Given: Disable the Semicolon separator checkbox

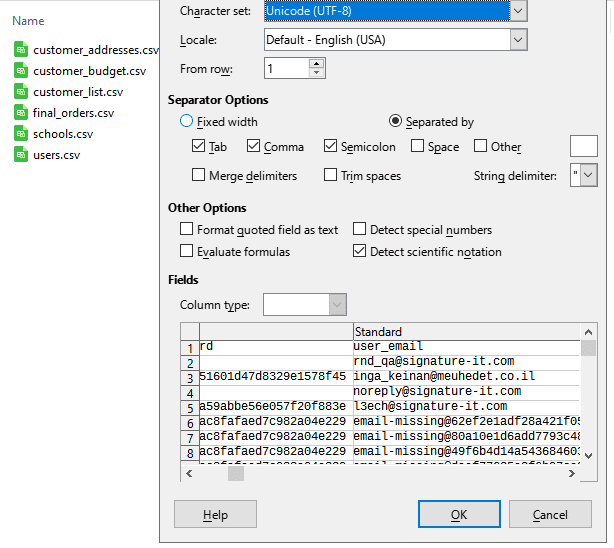Looking at the screenshot, I should pyautogui.click(x=331, y=147).
